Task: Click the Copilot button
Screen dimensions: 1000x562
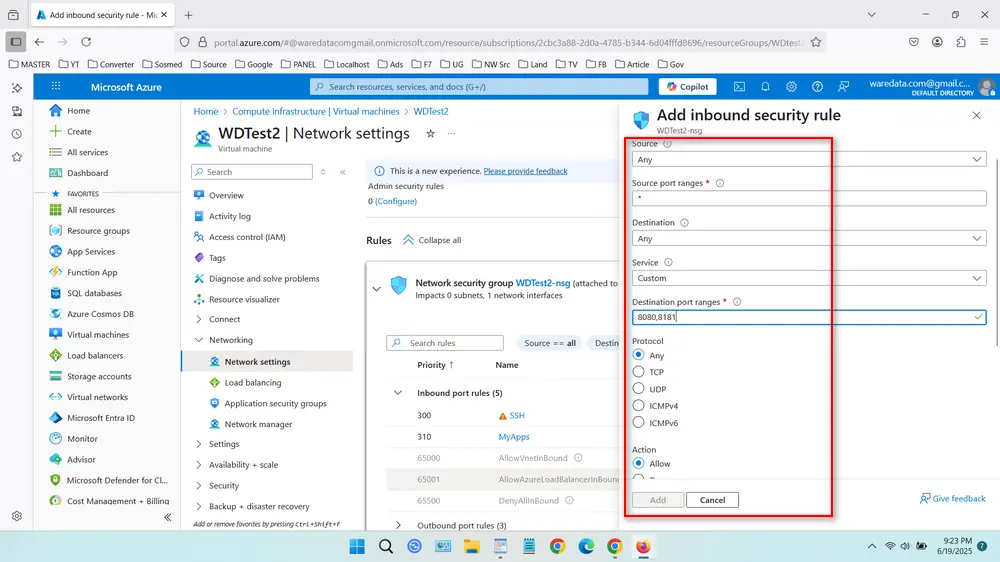Action: click(x=688, y=87)
